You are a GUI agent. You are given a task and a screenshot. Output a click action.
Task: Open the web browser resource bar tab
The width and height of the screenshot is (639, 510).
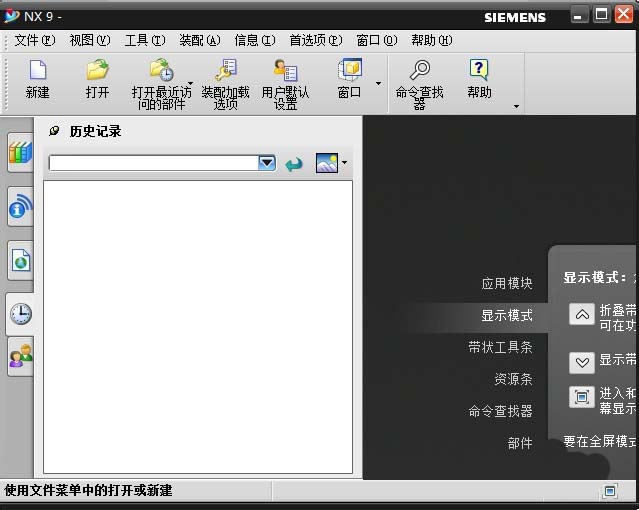20,260
